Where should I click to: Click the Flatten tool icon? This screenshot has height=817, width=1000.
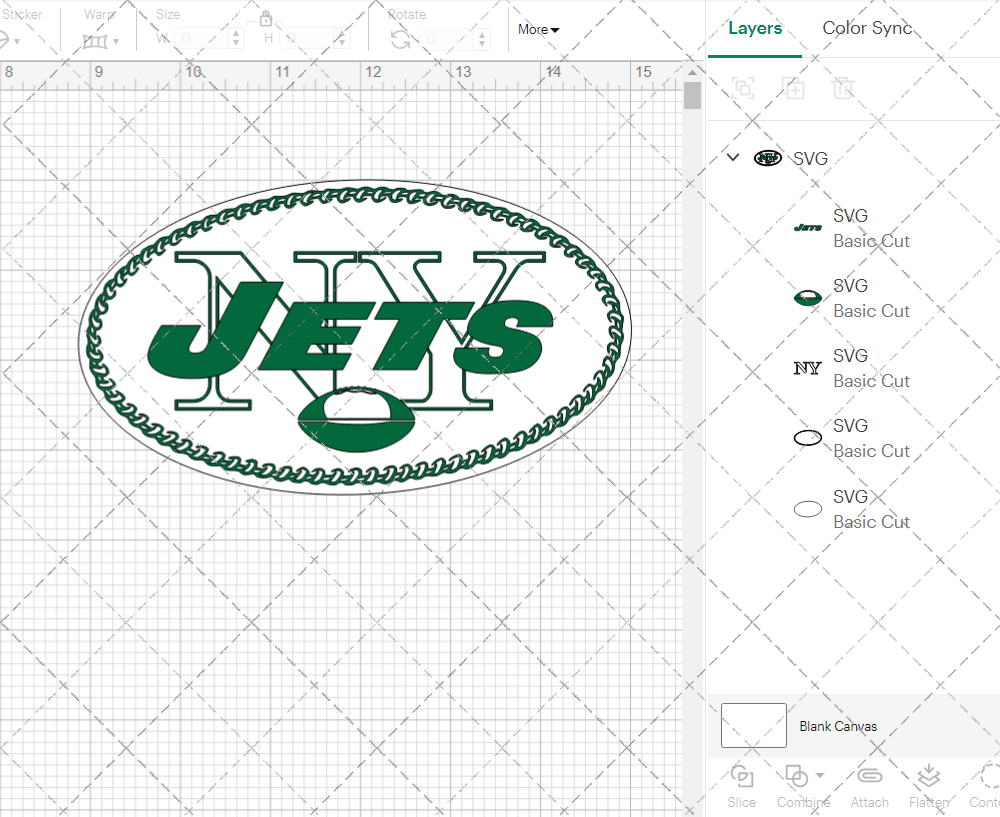[929, 776]
